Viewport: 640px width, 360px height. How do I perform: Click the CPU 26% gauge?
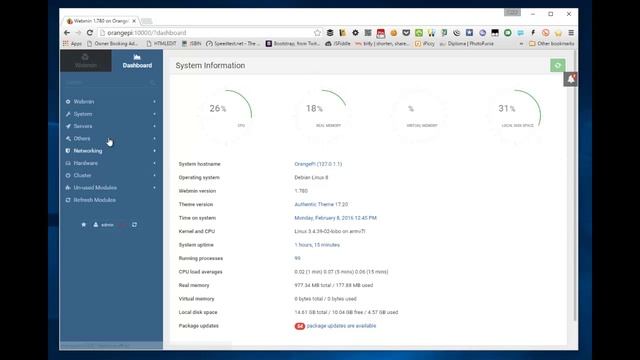(x=225, y=116)
